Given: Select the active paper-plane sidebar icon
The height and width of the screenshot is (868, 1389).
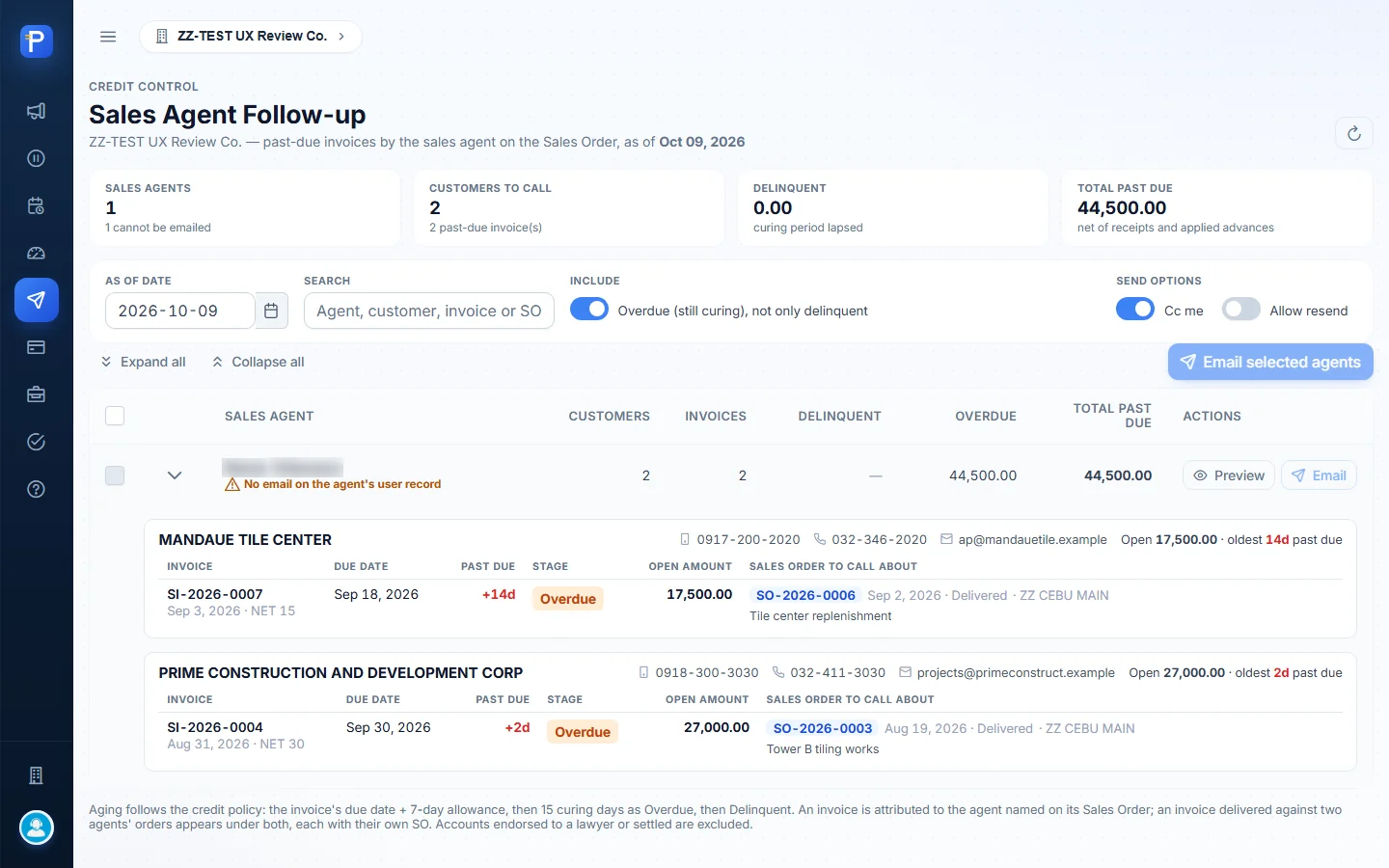Looking at the screenshot, I should tap(37, 300).
